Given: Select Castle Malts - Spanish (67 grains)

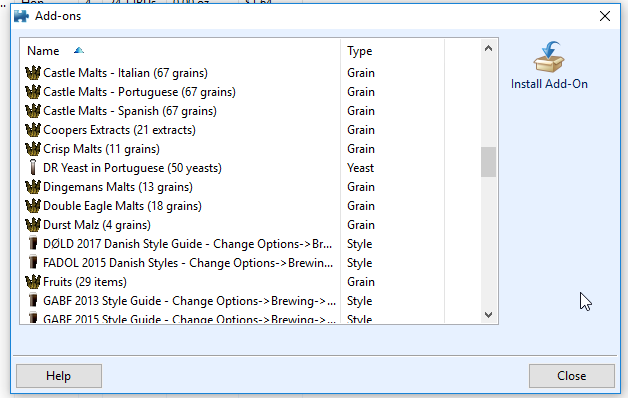Looking at the screenshot, I should [130, 111].
